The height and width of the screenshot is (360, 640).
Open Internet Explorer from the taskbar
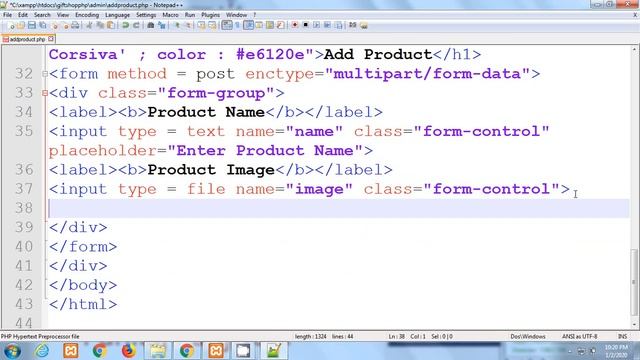pos(42,351)
